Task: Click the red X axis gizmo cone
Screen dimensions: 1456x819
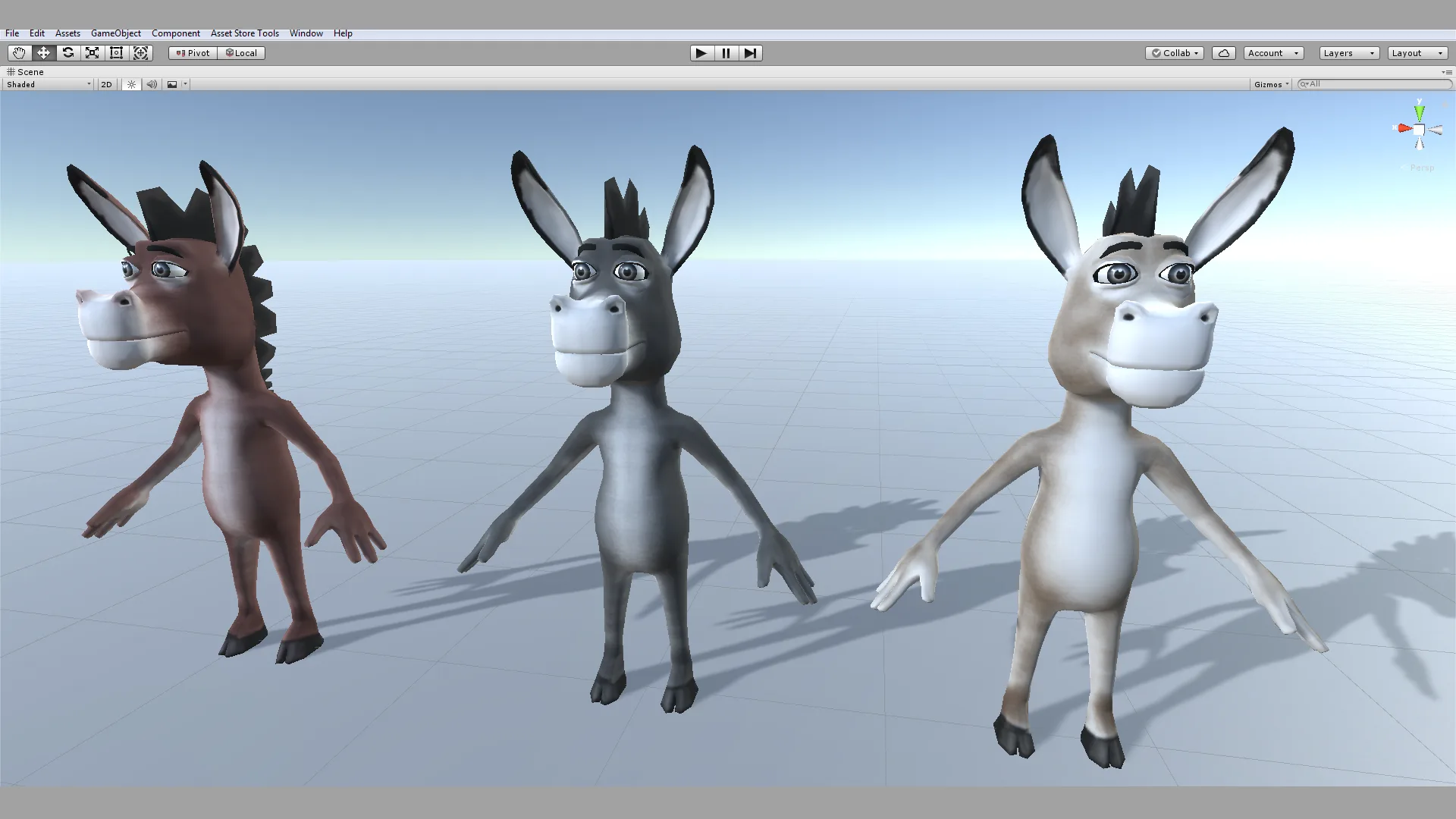Action: coord(1404,128)
